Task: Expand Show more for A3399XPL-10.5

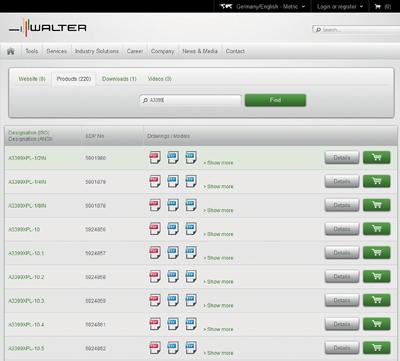Action: [219, 353]
